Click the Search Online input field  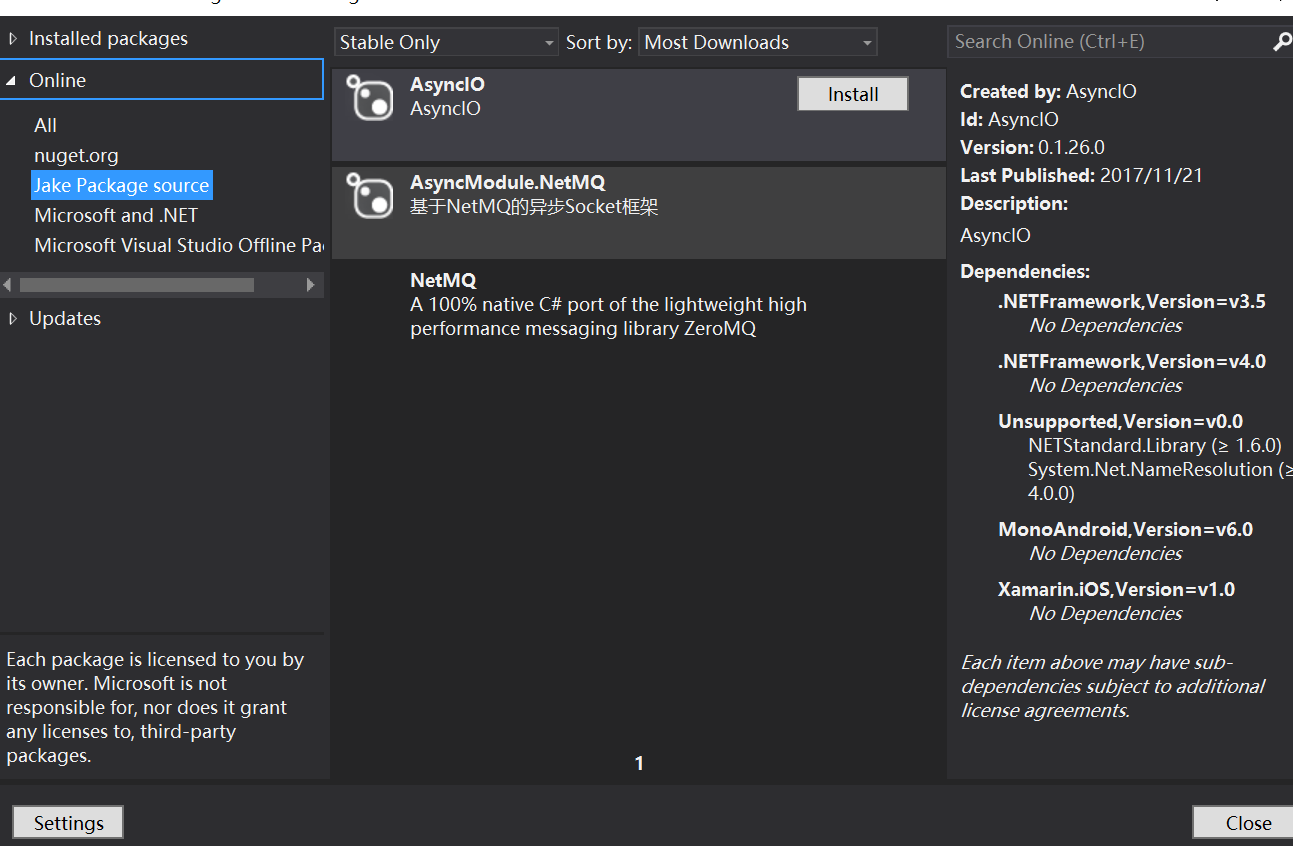[1110, 42]
